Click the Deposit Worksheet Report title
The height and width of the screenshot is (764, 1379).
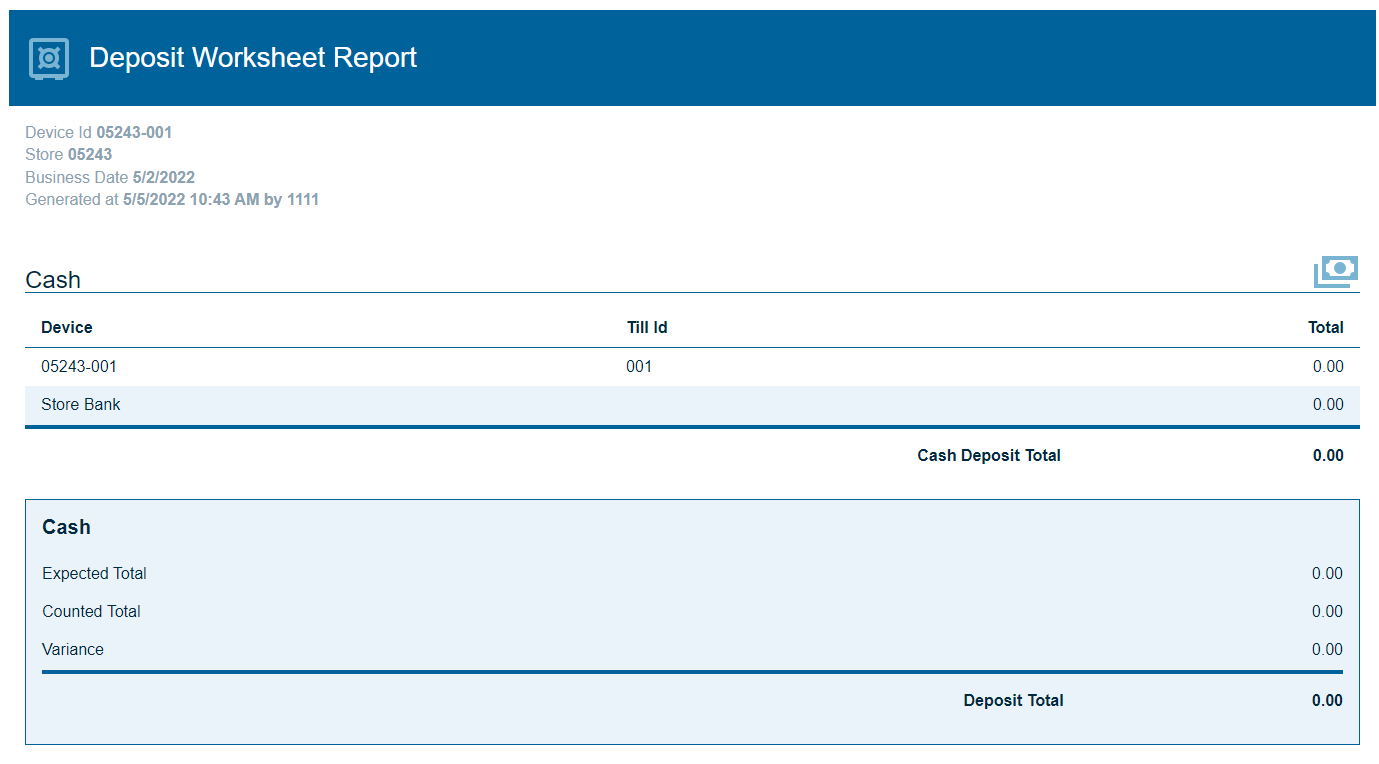coord(252,58)
